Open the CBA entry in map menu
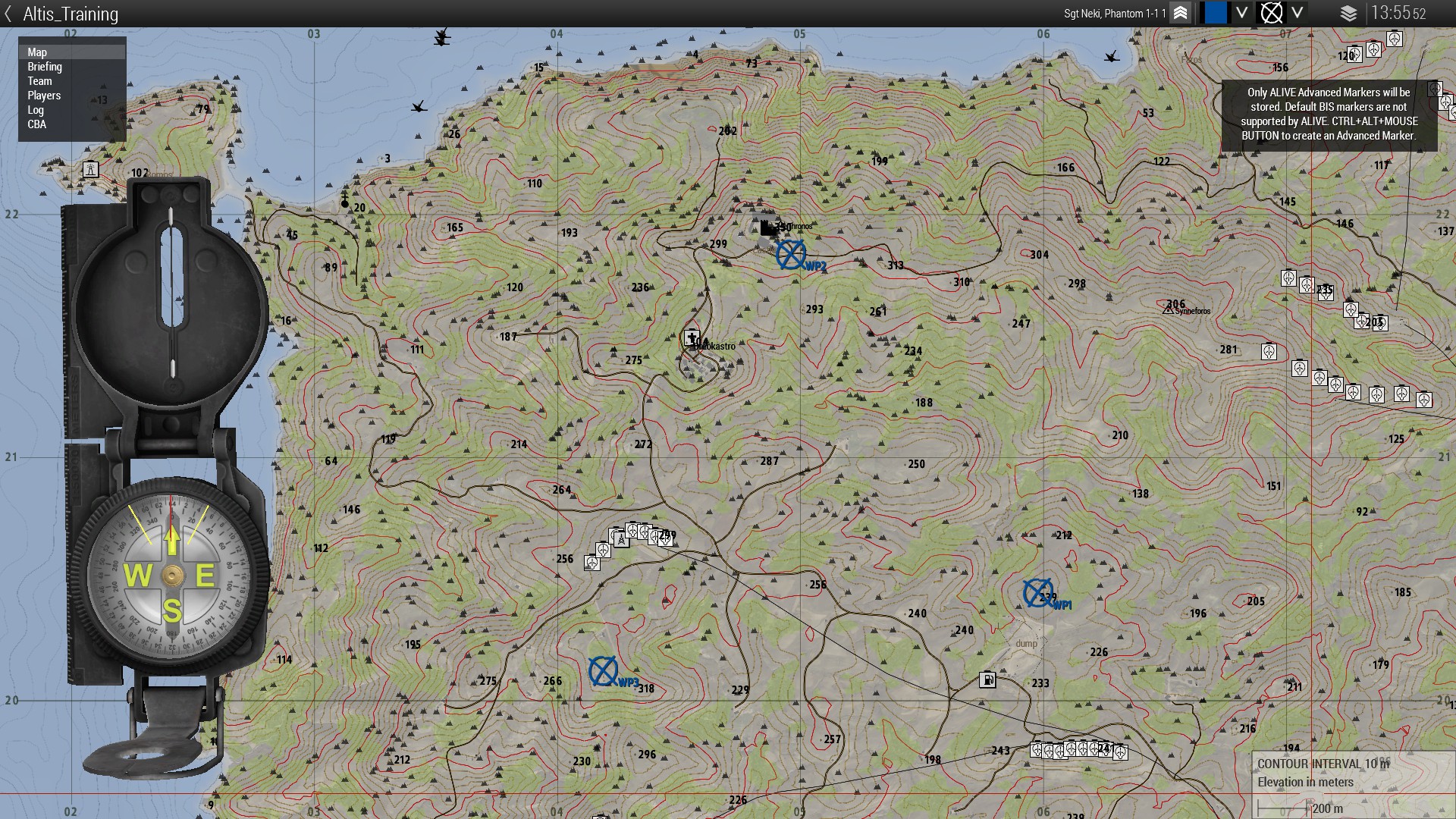Image resolution: width=1456 pixels, height=819 pixels. pos(36,124)
